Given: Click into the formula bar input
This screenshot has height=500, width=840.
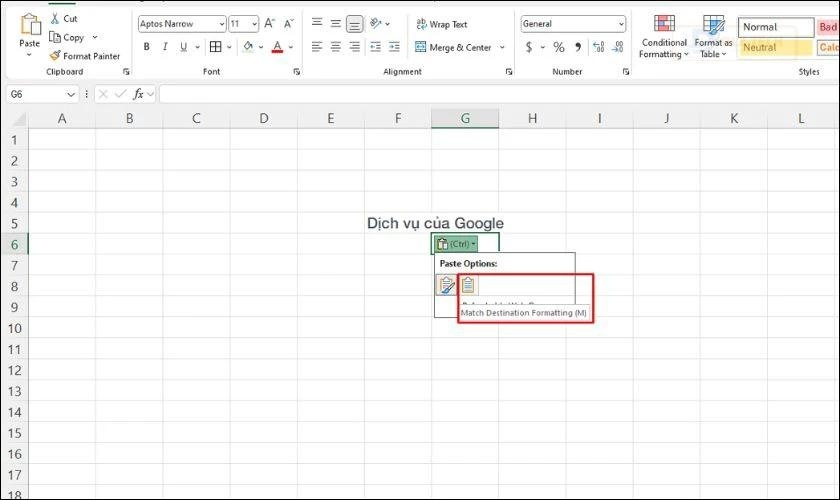Looking at the screenshot, I should 498,94.
